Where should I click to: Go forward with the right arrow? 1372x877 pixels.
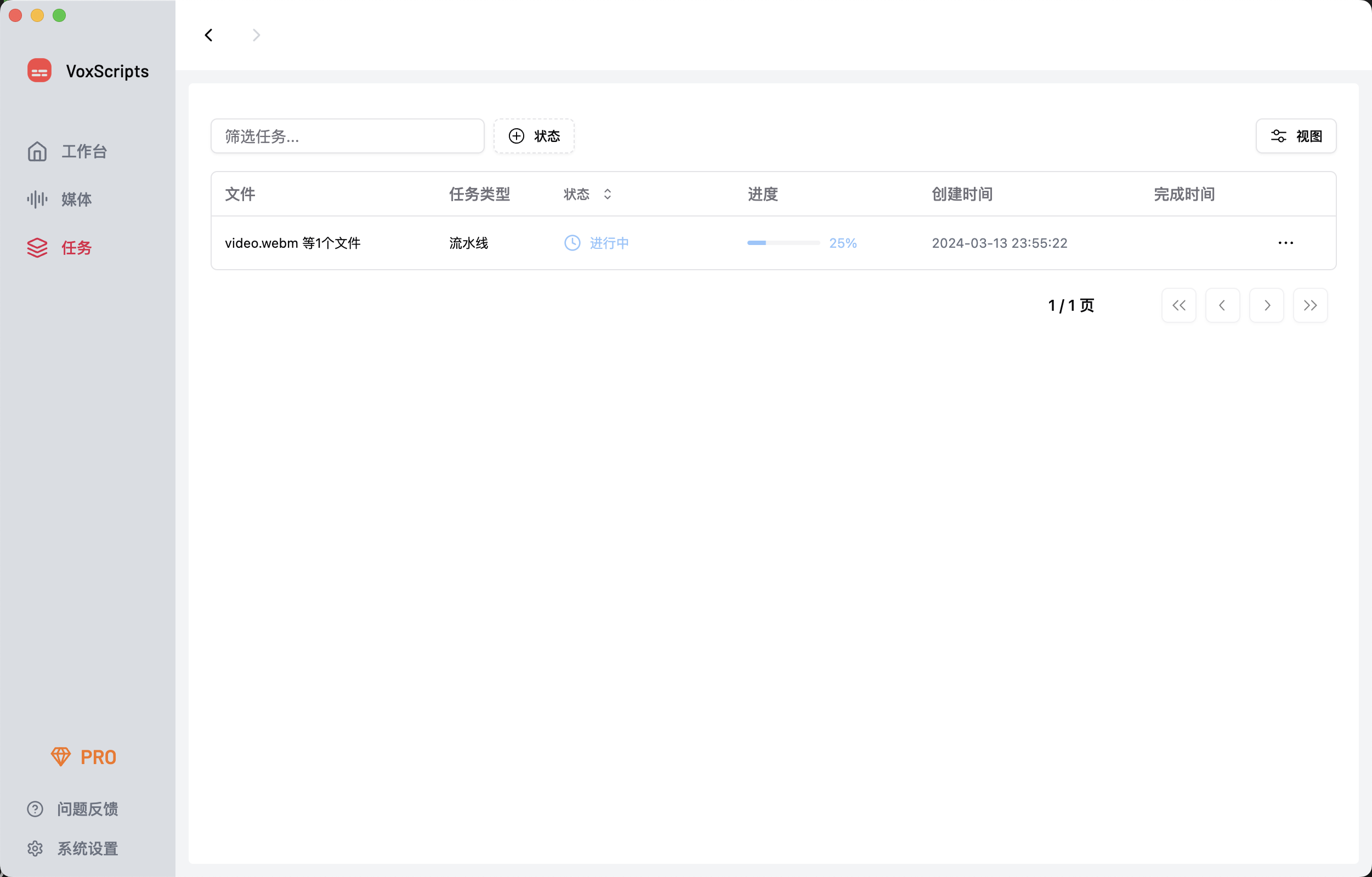(257, 35)
